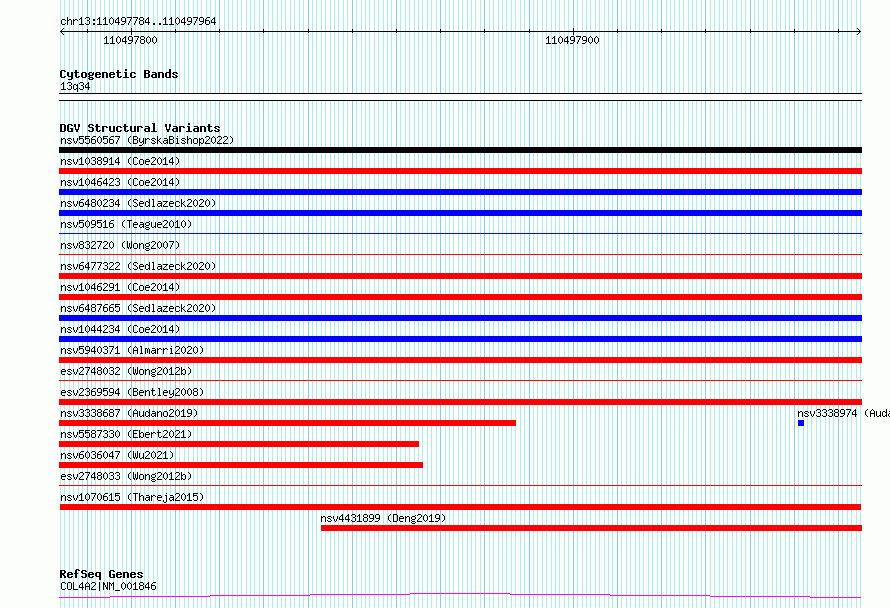Click the nsv509516 (Teague2010) label

point(126,224)
